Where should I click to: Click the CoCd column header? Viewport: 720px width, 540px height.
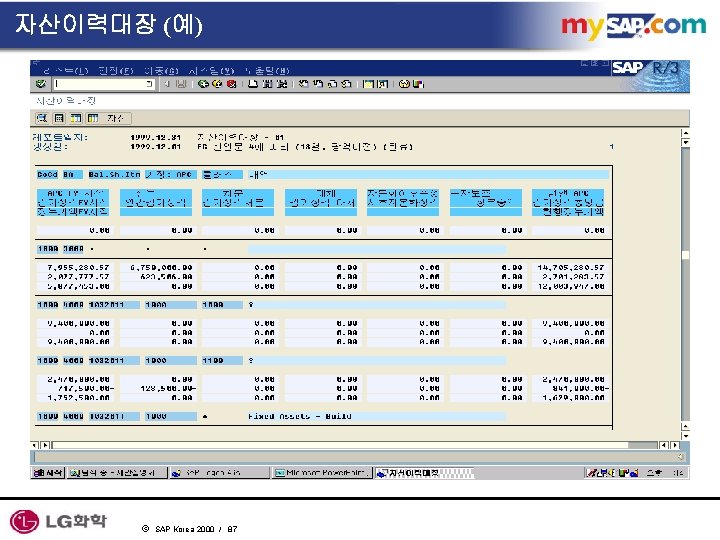47,174
